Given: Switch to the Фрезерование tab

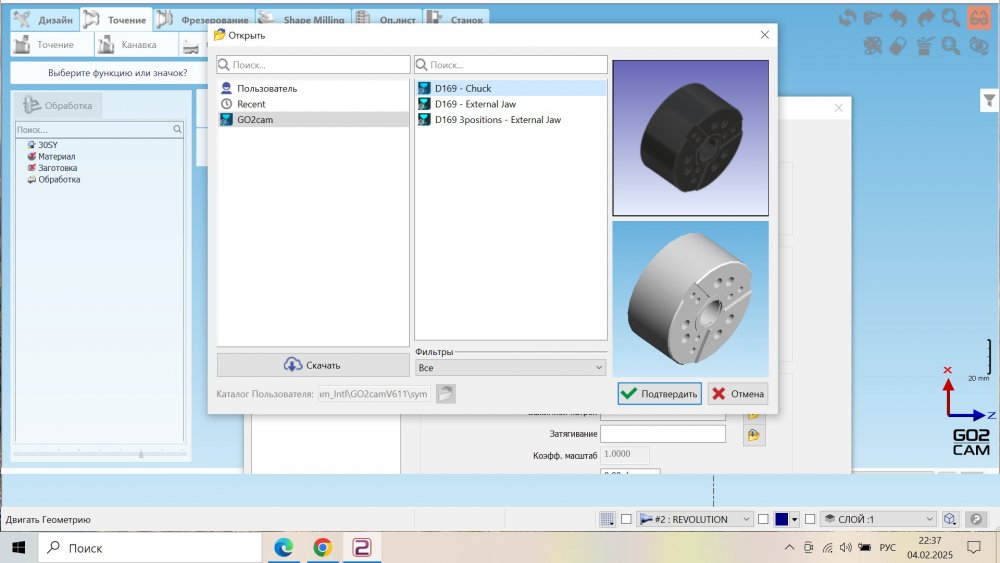Looking at the screenshot, I should 203,20.
